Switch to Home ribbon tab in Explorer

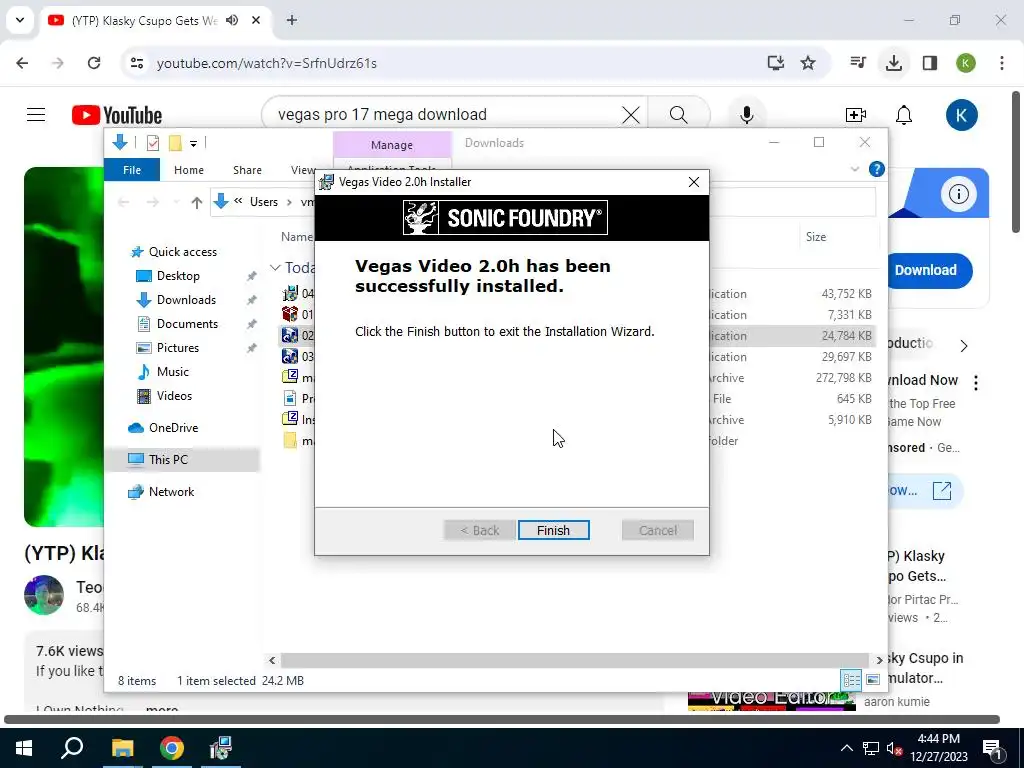189,170
